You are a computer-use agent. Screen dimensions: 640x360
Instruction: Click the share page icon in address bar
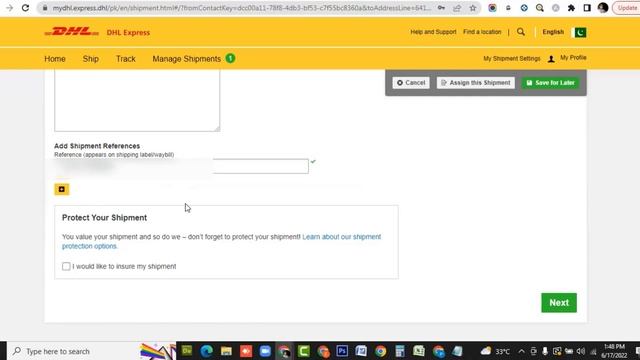(457, 8)
